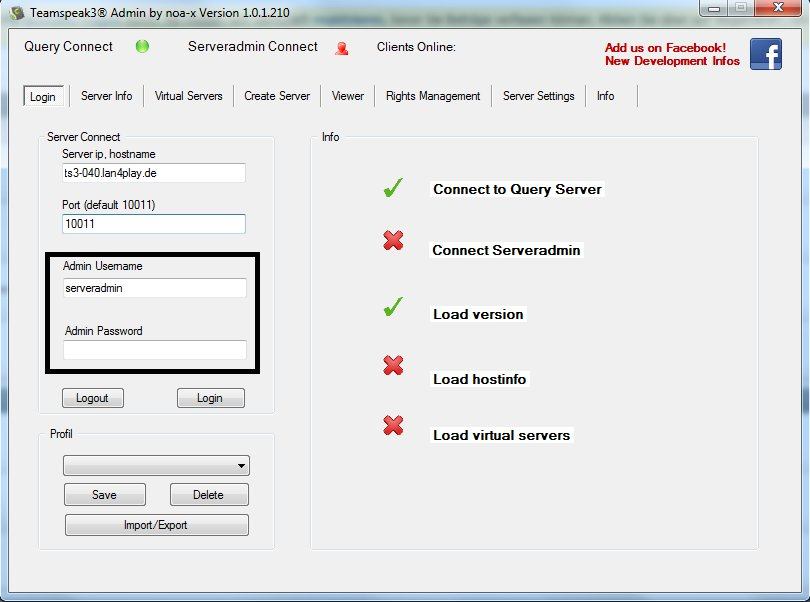The height and width of the screenshot is (602, 810).
Task: Follow the Add us on Facebook link
Action: pyautogui.click(x=672, y=54)
